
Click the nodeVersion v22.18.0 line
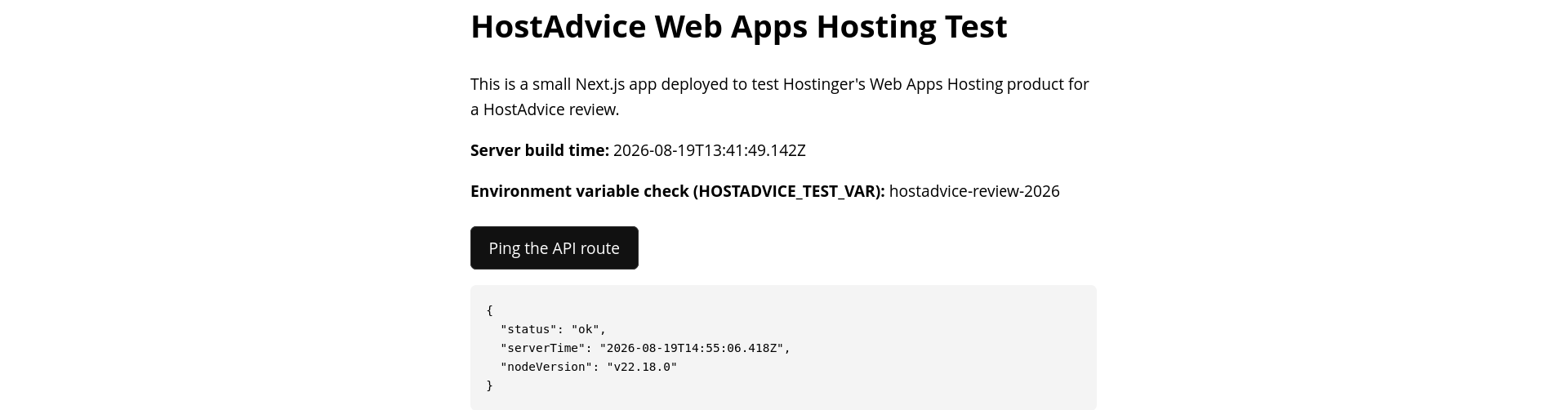click(x=589, y=367)
